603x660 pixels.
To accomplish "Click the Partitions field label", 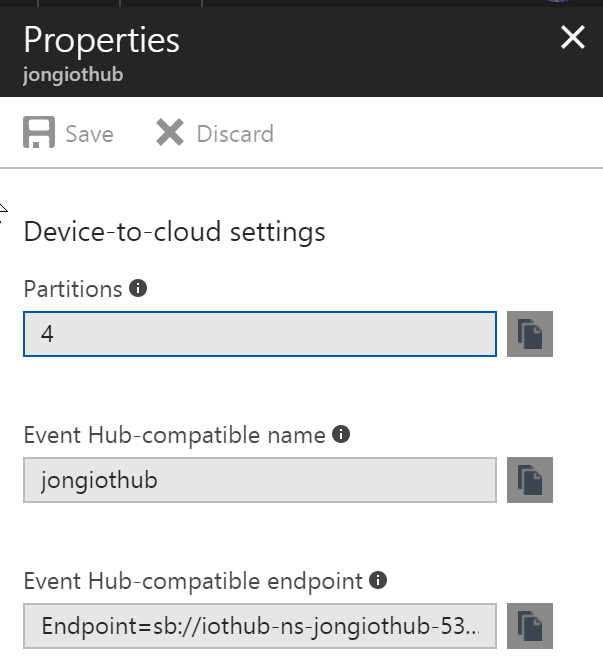I will (73, 289).
